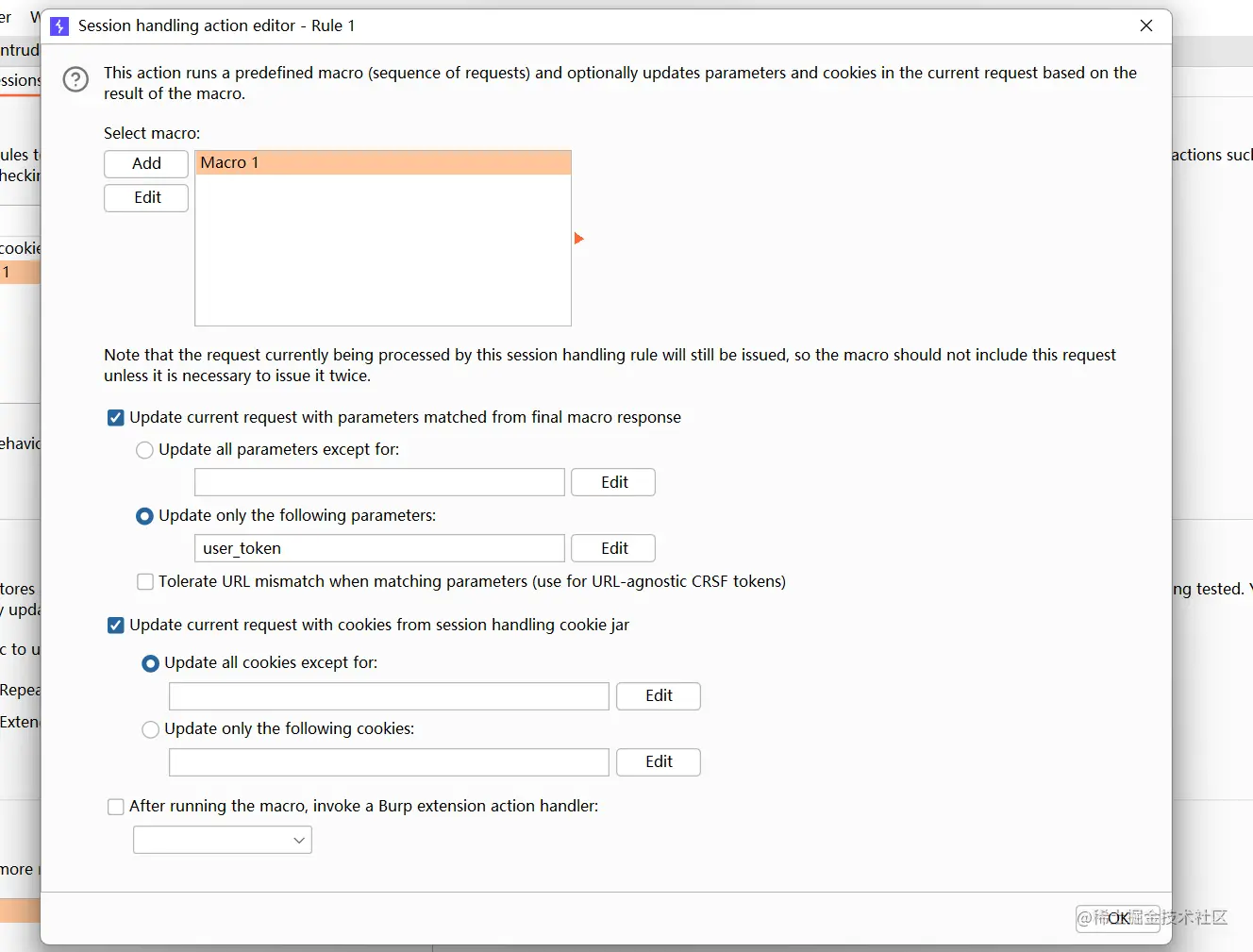Viewport: 1253px width, 952px height.
Task: Click the user_token parameters input field
Action: [379, 548]
